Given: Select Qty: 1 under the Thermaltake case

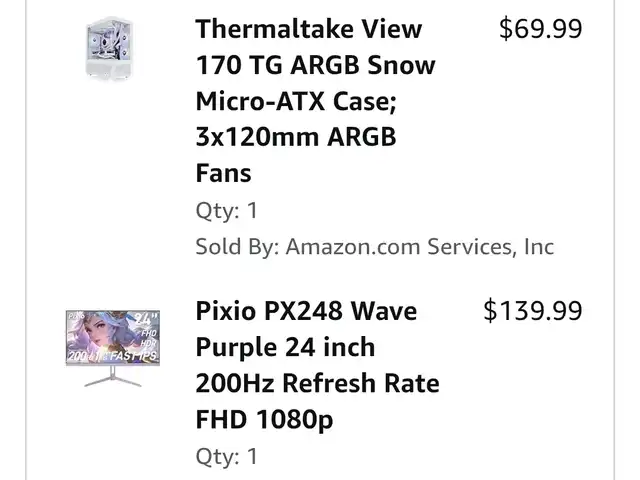Looking at the screenshot, I should pos(226,210).
